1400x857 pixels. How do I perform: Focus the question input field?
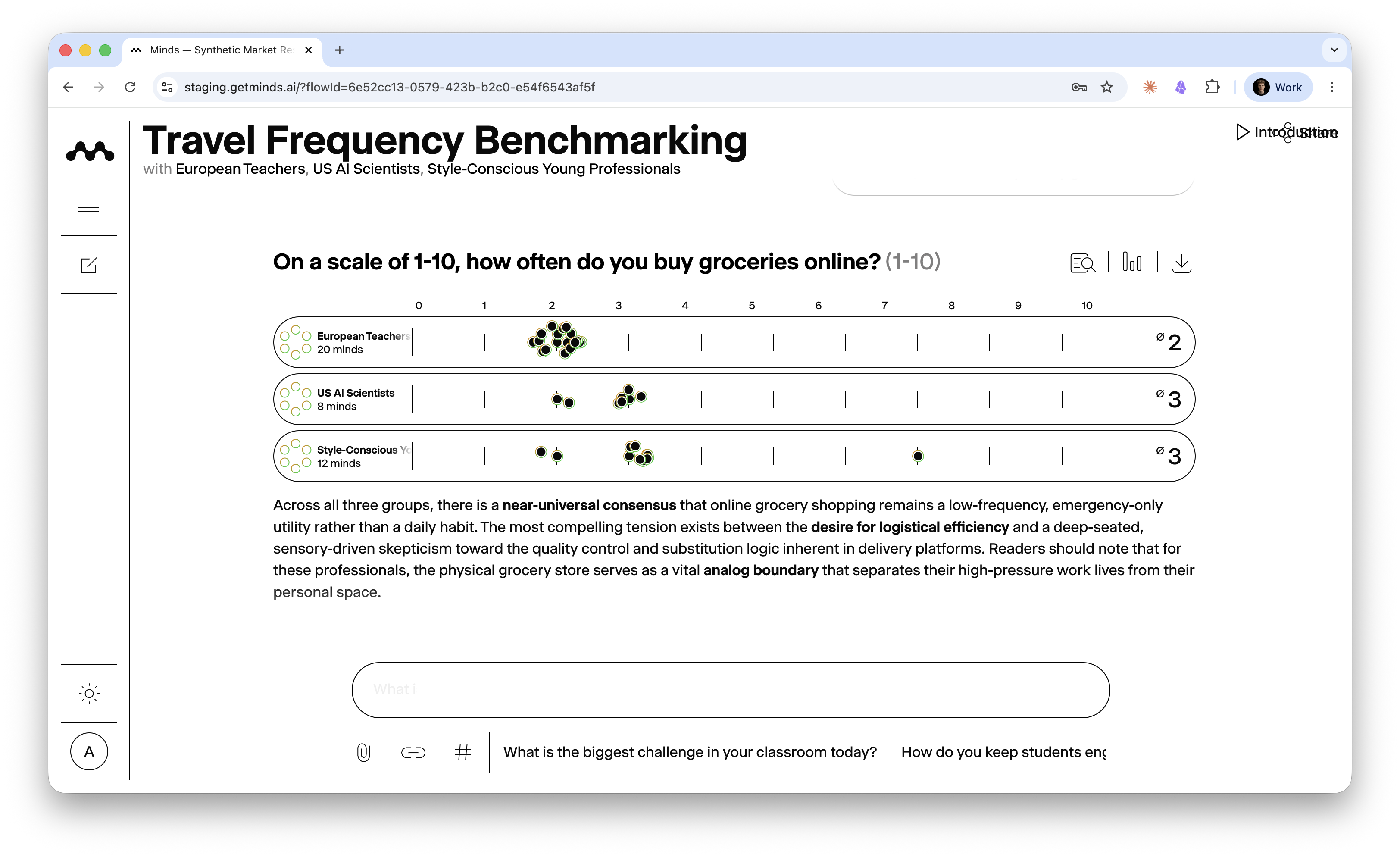point(731,689)
